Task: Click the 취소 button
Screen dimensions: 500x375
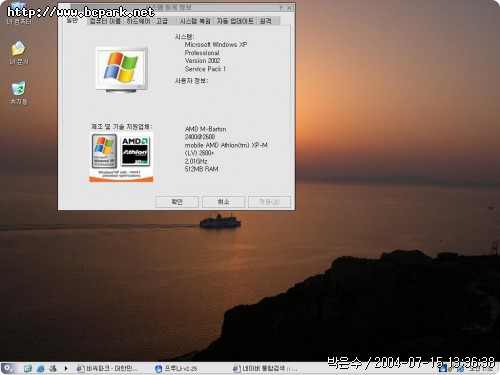Action: tap(223, 202)
